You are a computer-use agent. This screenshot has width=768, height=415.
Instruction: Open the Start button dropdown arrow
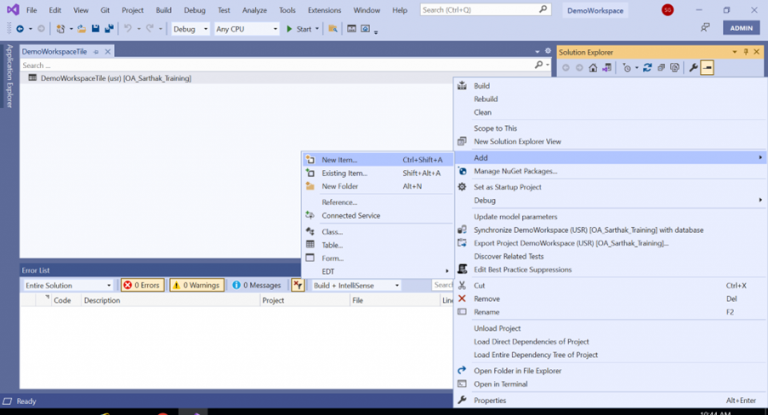click(317, 29)
